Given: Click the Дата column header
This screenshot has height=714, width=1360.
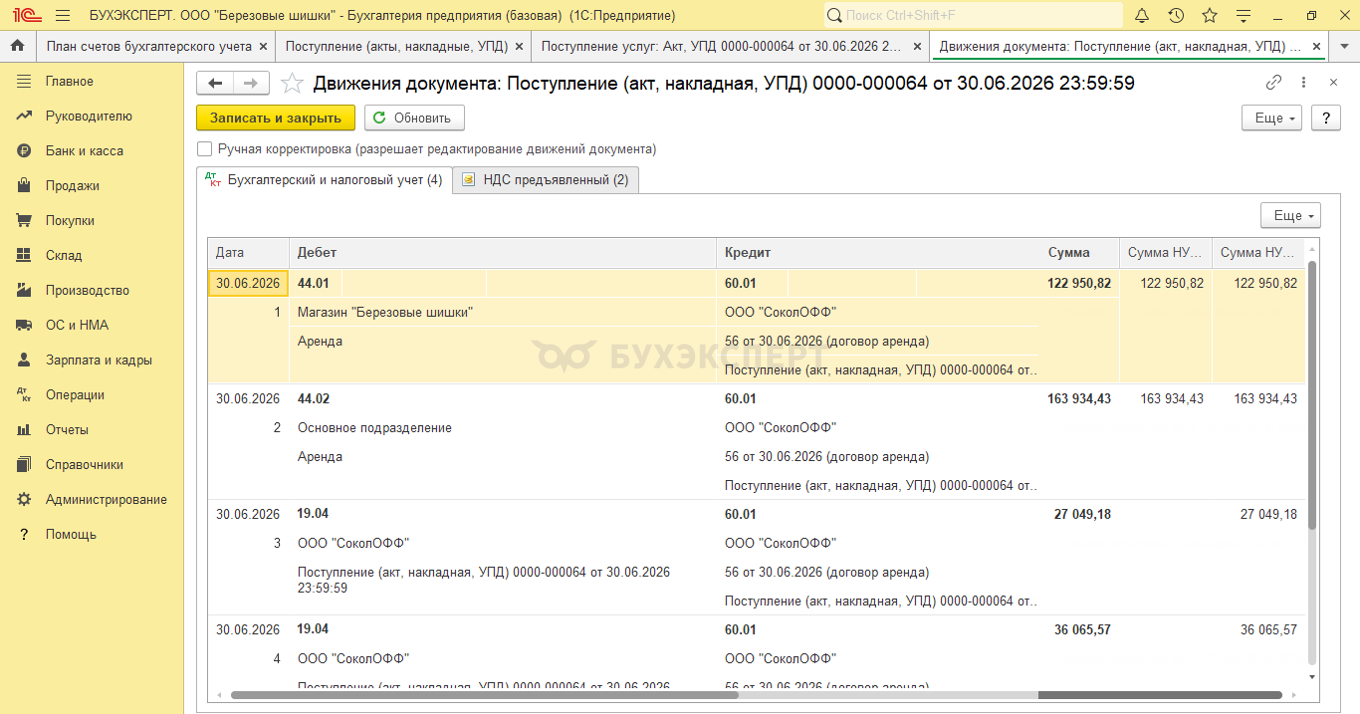Looking at the screenshot, I should tap(248, 252).
